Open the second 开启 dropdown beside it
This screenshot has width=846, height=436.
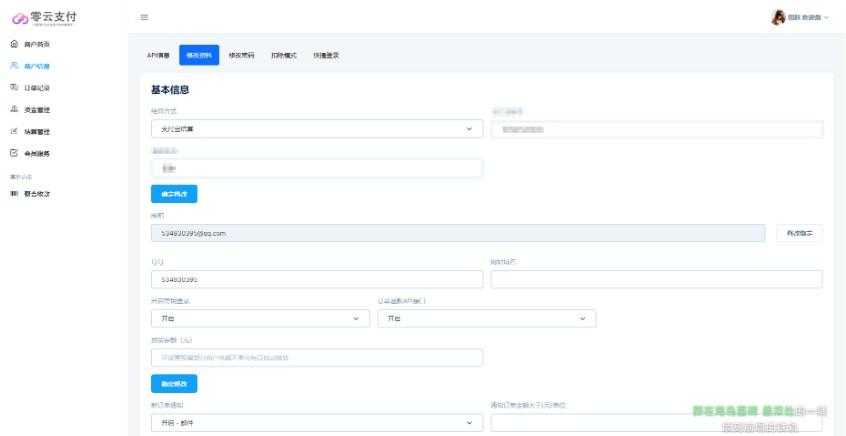pyautogui.click(x=486, y=319)
